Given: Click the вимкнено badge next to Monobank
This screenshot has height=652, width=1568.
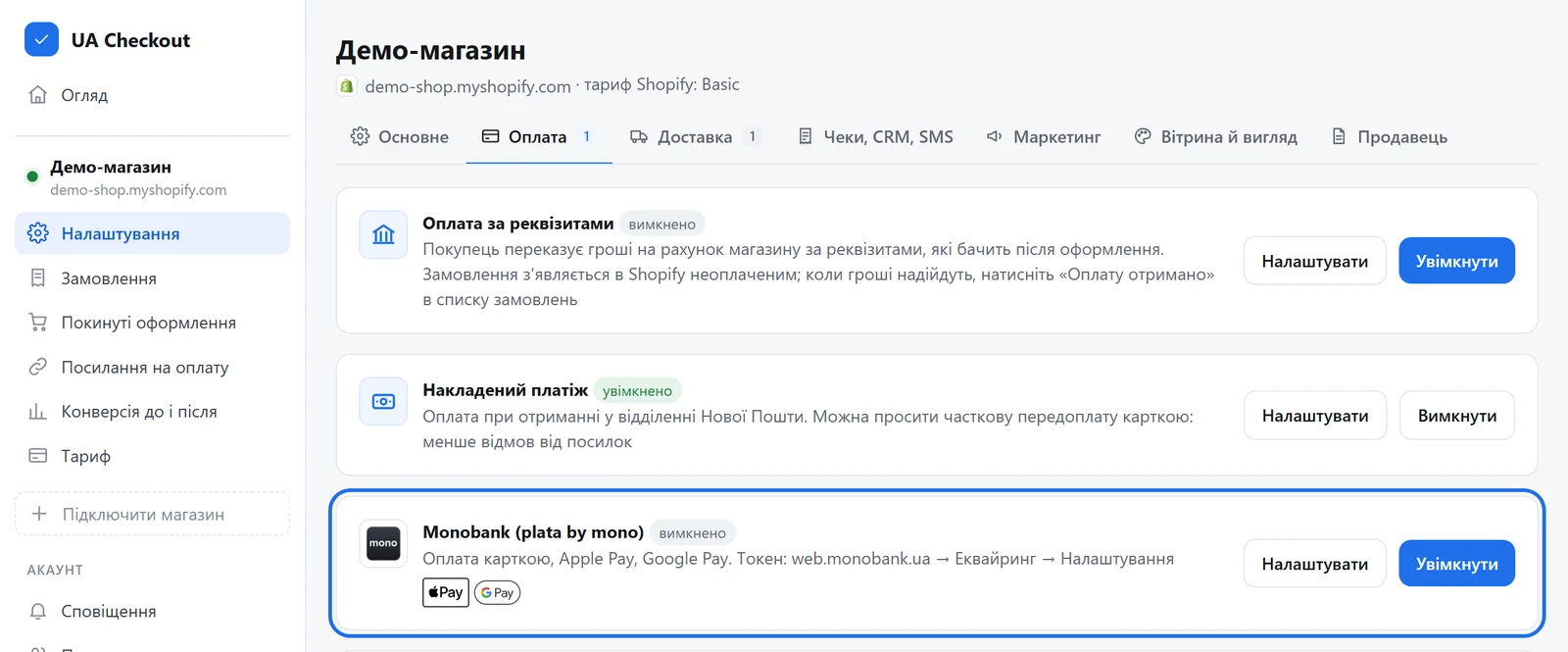Looking at the screenshot, I should click(x=693, y=533).
